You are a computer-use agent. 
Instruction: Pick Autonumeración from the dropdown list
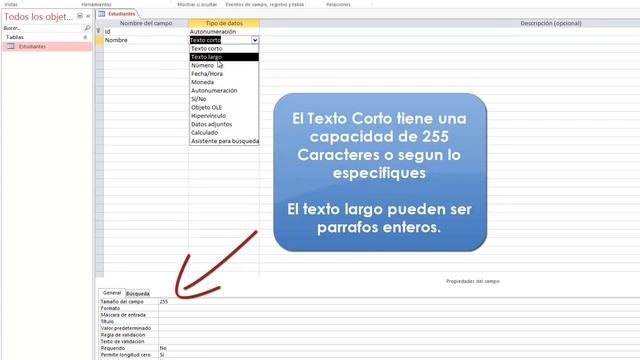point(224,91)
